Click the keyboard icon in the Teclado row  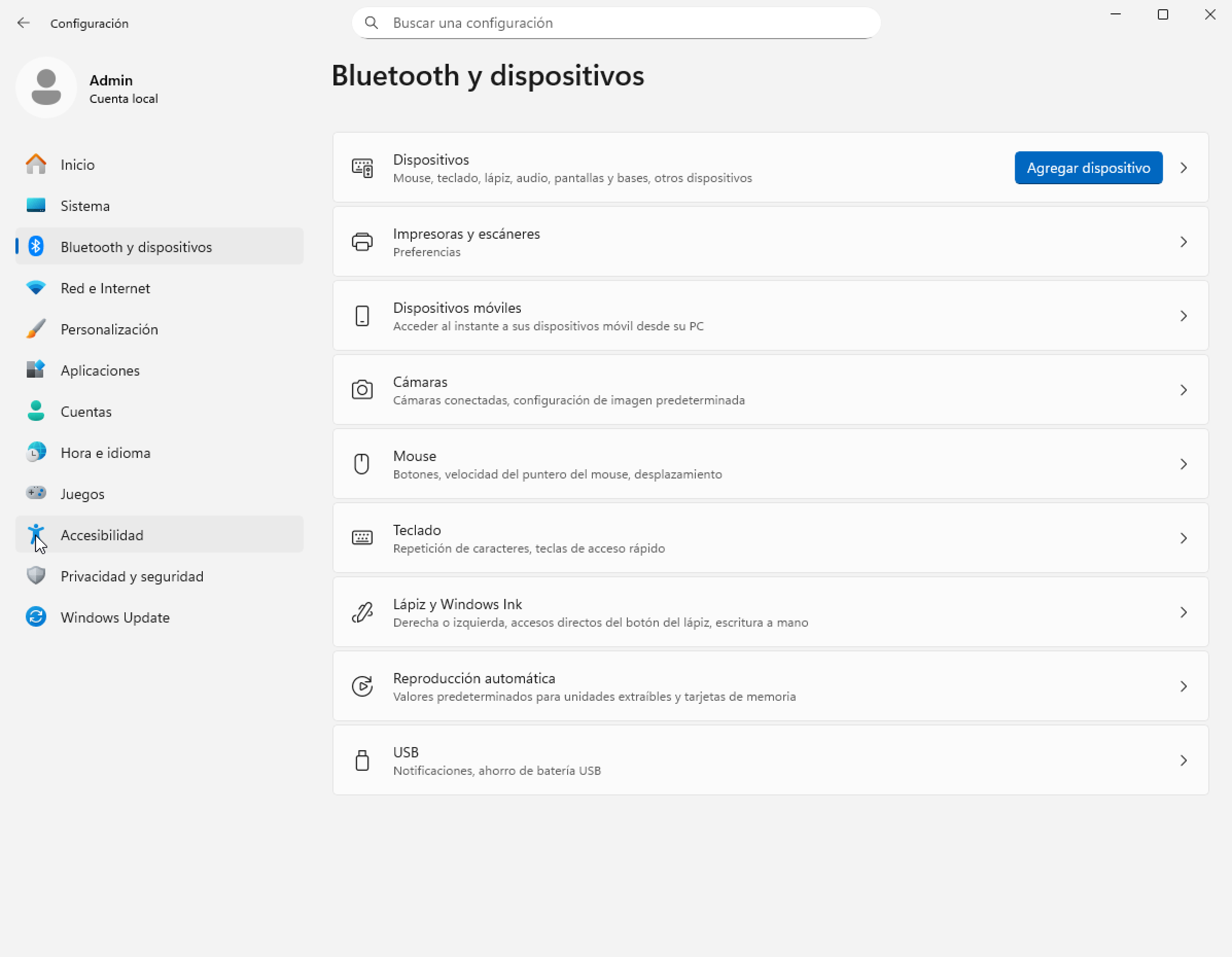tap(362, 538)
